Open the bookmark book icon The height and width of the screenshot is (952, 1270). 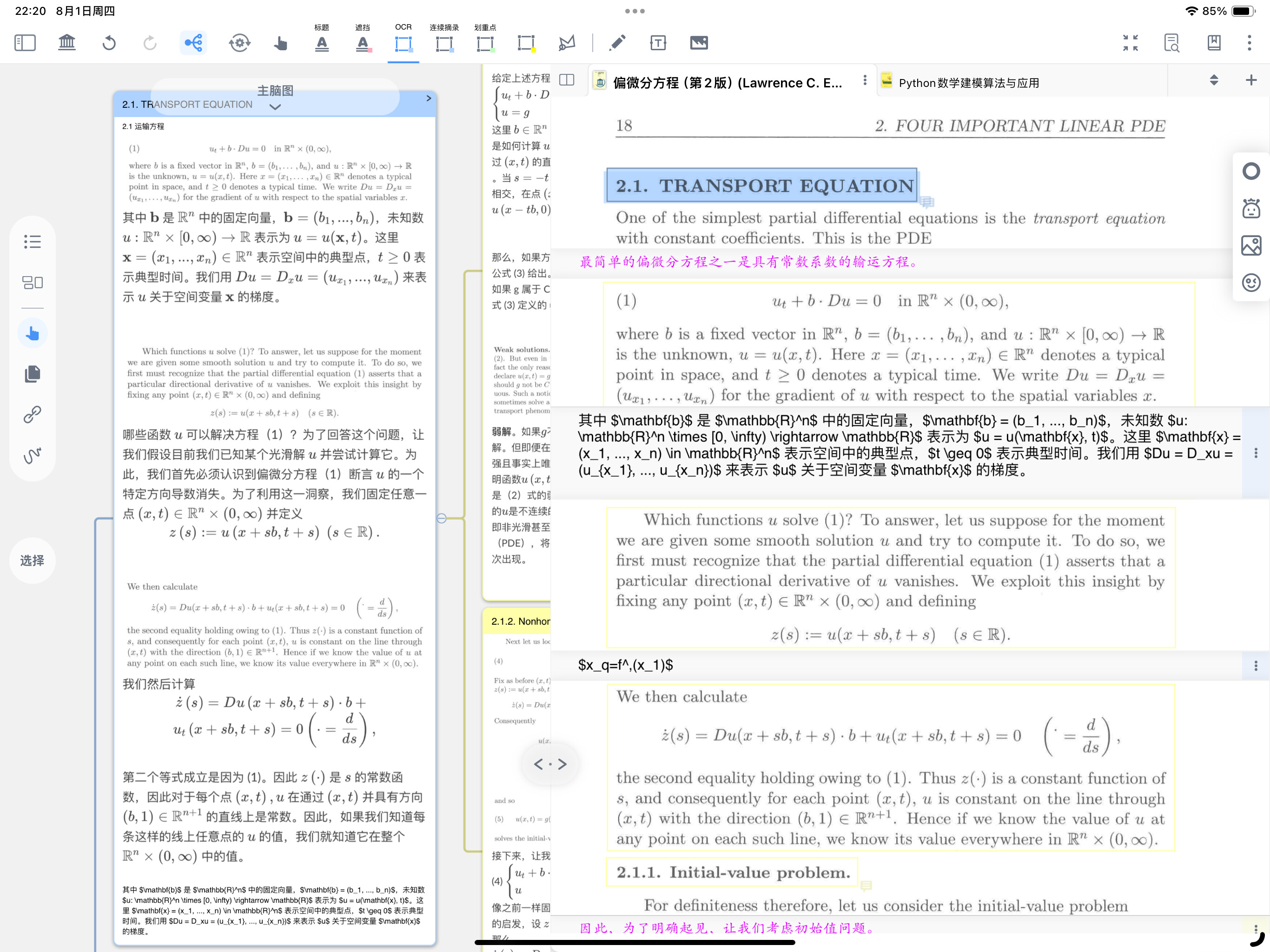tap(1214, 43)
